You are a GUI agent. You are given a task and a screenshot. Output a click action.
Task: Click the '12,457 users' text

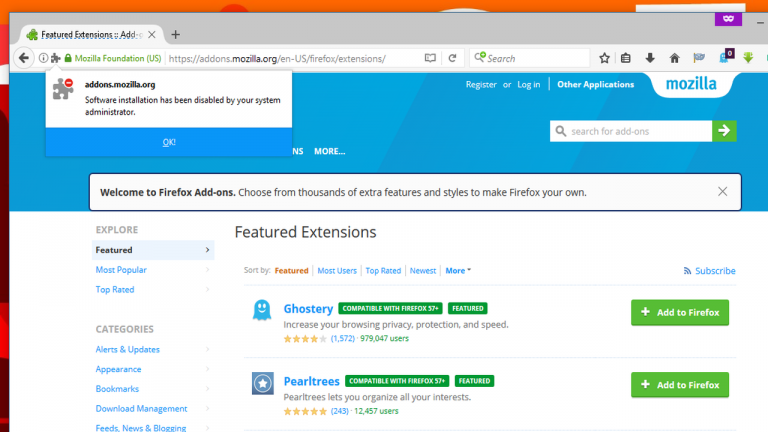click(376, 411)
